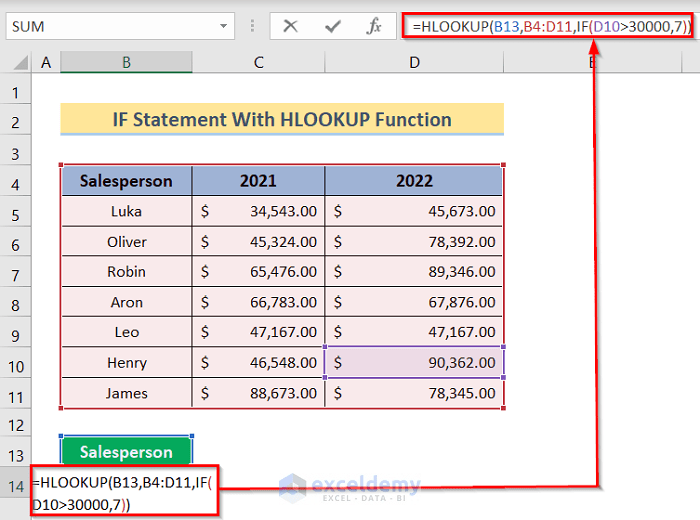Select the 65,476.00 cell
The height and width of the screenshot is (520, 700).
[x=258, y=271]
